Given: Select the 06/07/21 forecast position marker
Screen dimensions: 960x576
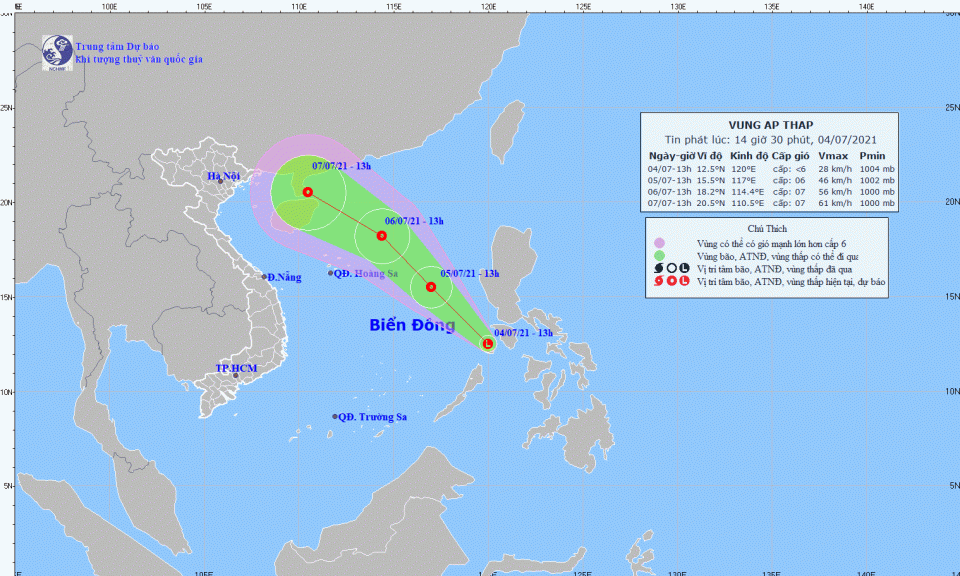Looking at the screenshot, I should pos(381,236).
